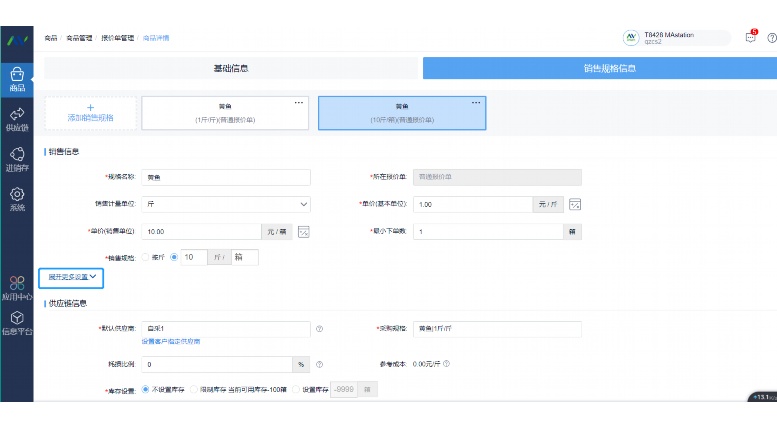The height and width of the screenshot is (428, 777).
Task: Open the 系统 settings gear in sidebar
Action: (x=17, y=199)
